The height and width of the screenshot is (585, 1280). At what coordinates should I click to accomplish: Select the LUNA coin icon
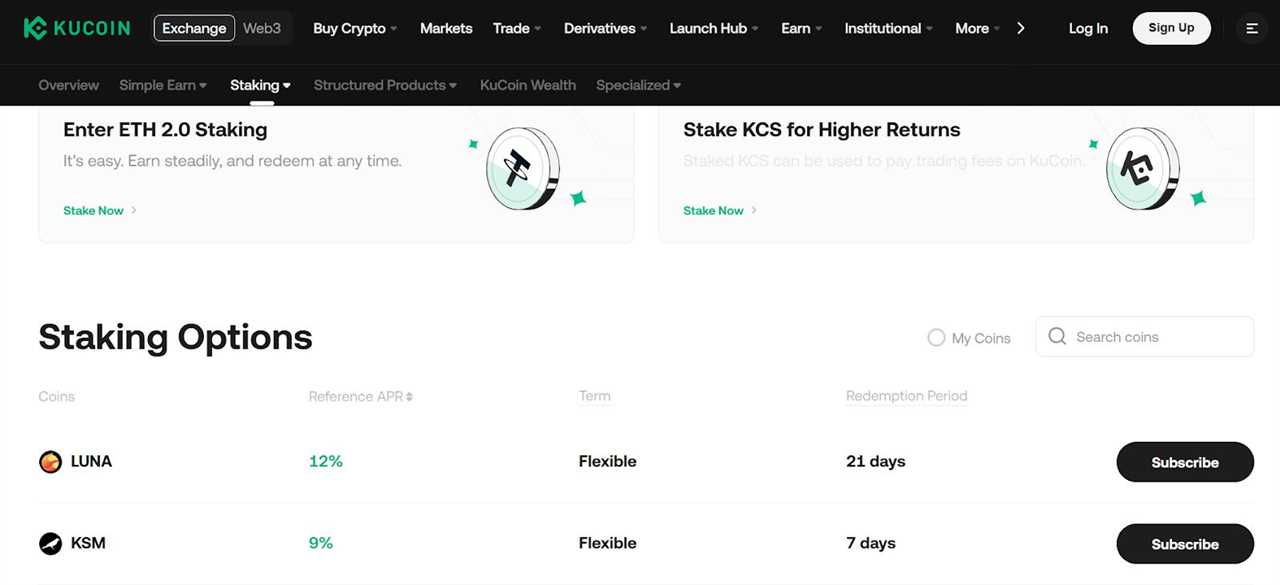point(50,461)
